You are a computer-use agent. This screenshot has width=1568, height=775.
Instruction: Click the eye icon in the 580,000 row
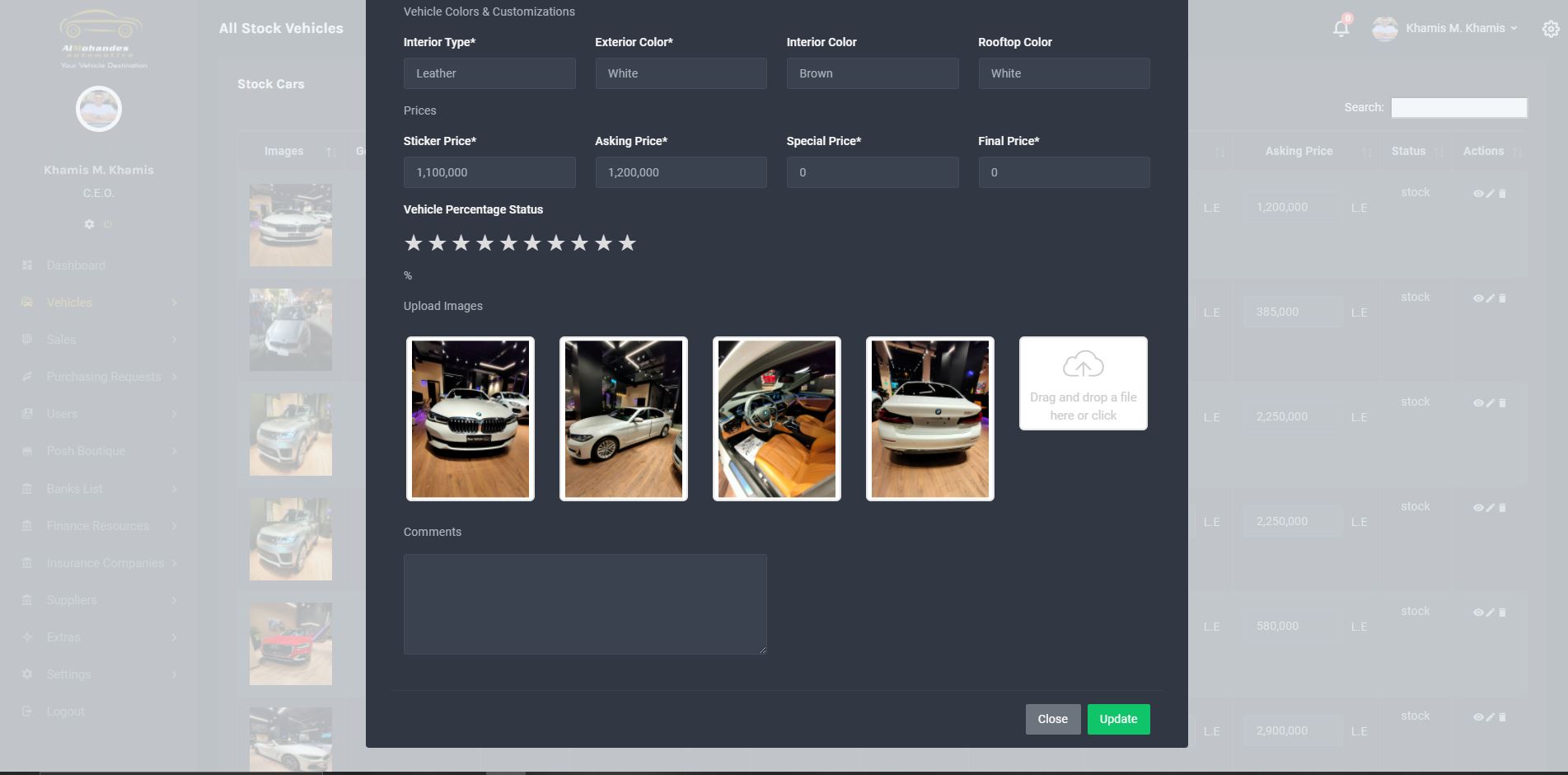click(1478, 613)
